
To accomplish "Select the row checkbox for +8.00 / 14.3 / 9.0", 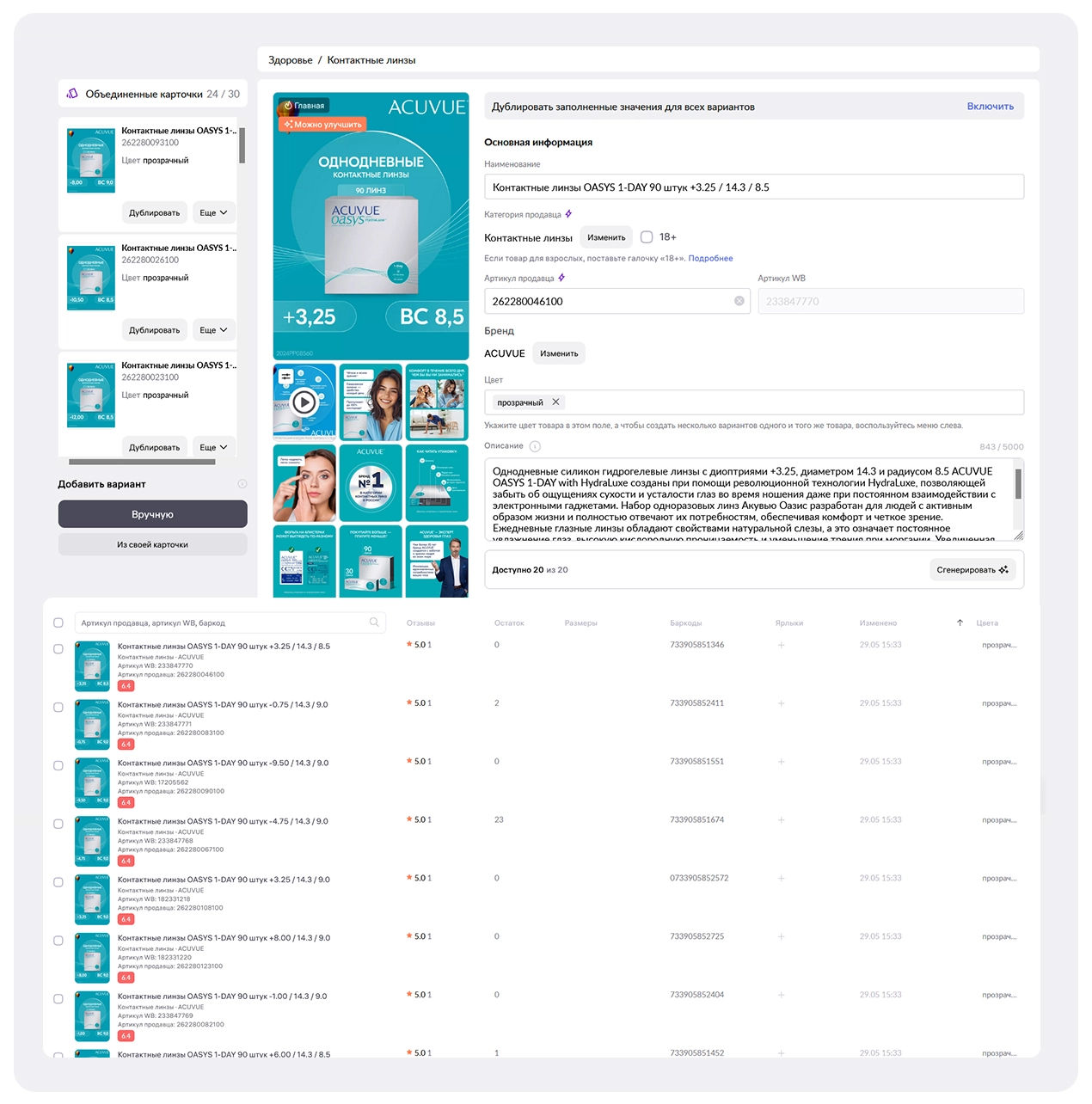I will 58,941.
